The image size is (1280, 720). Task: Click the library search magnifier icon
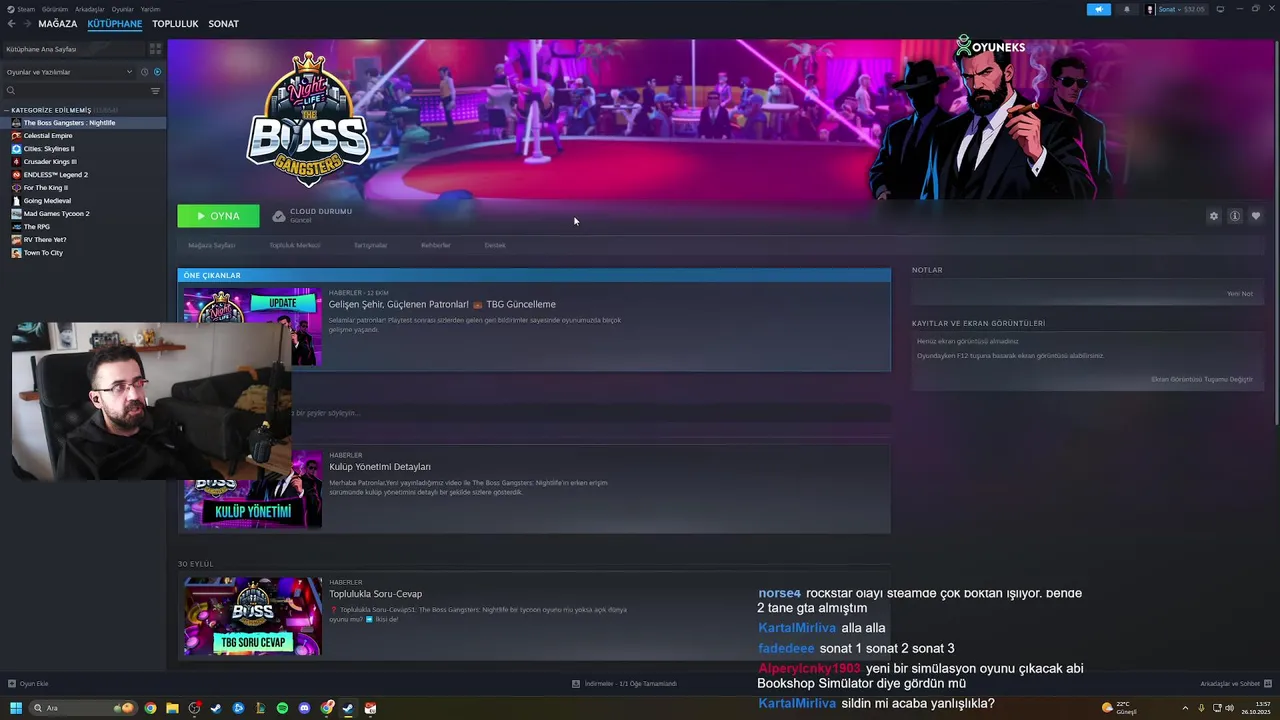[11, 91]
